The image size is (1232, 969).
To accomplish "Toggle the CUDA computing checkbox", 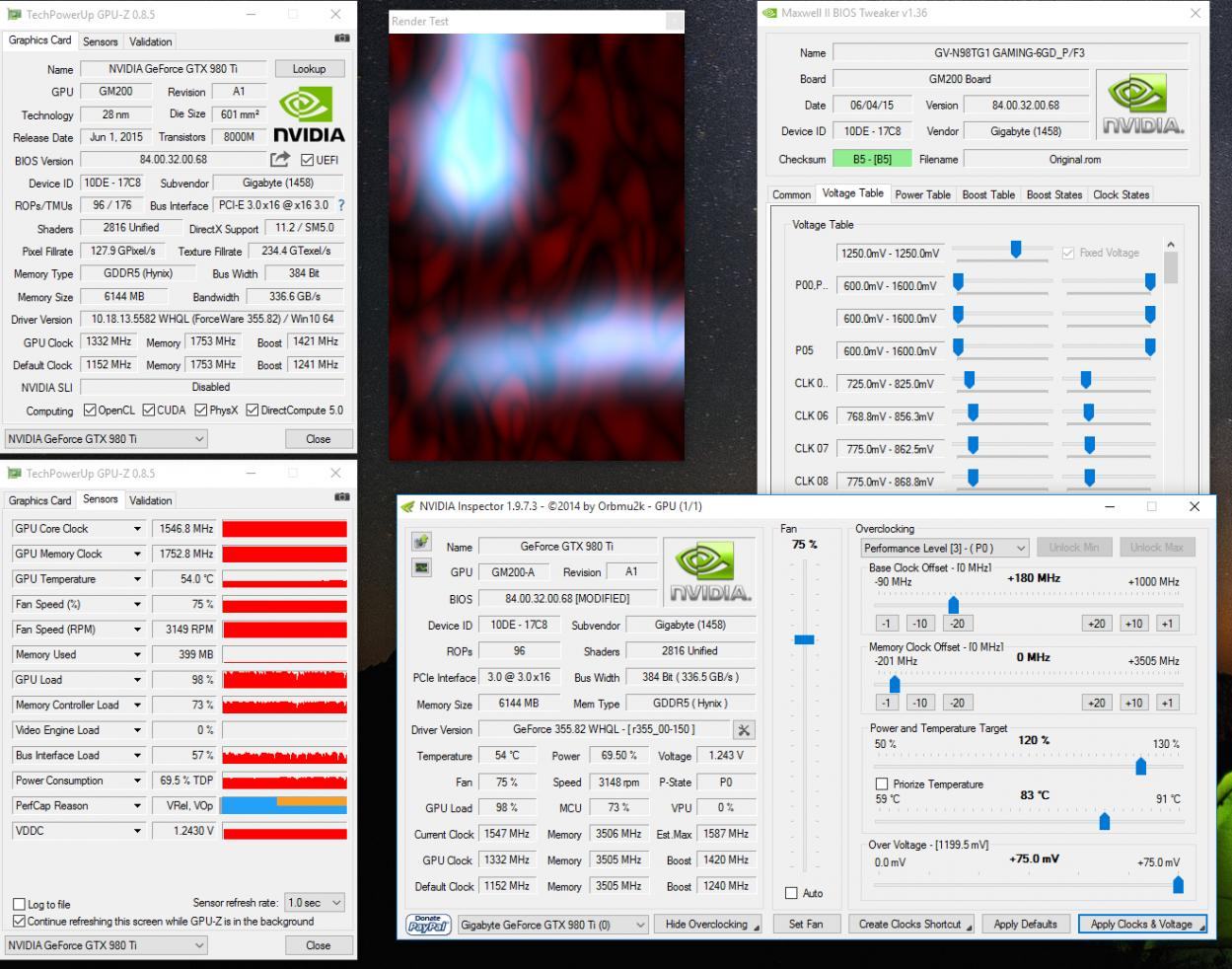I will click(x=149, y=410).
